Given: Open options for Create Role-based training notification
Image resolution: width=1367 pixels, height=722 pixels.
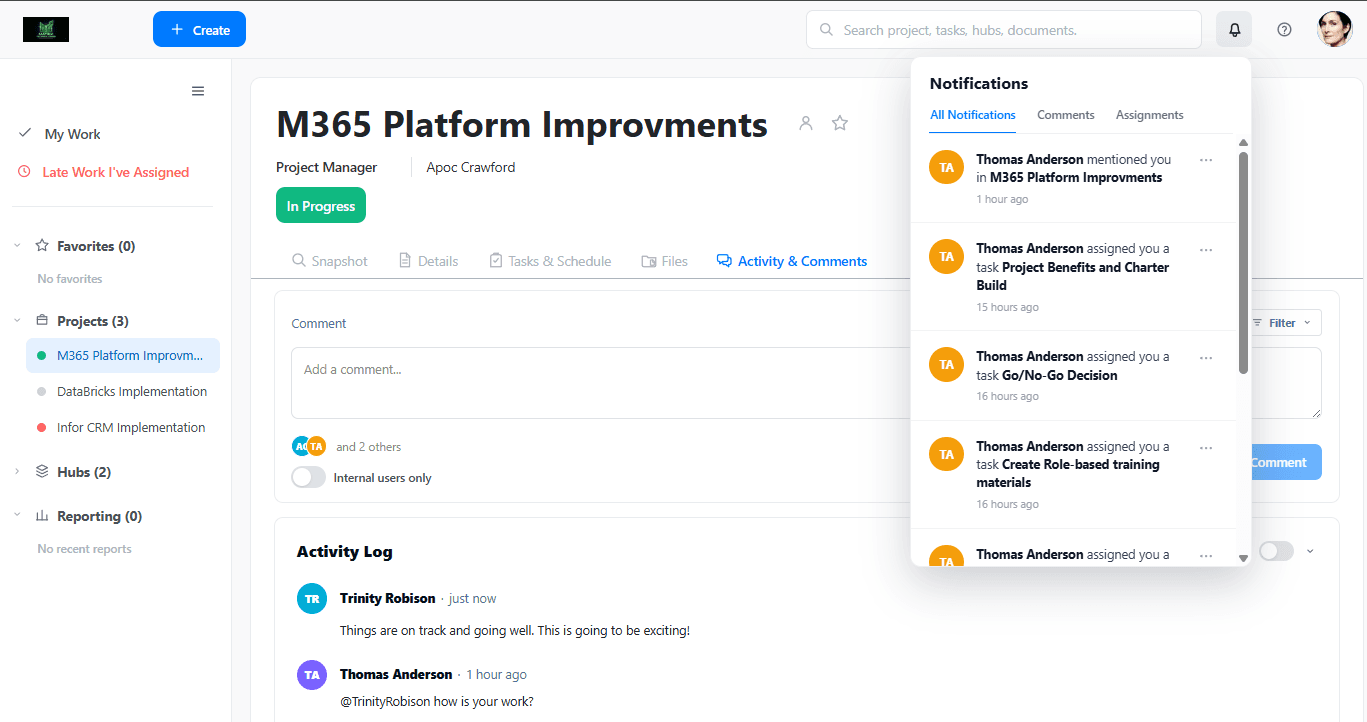Looking at the screenshot, I should point(1206,448).
